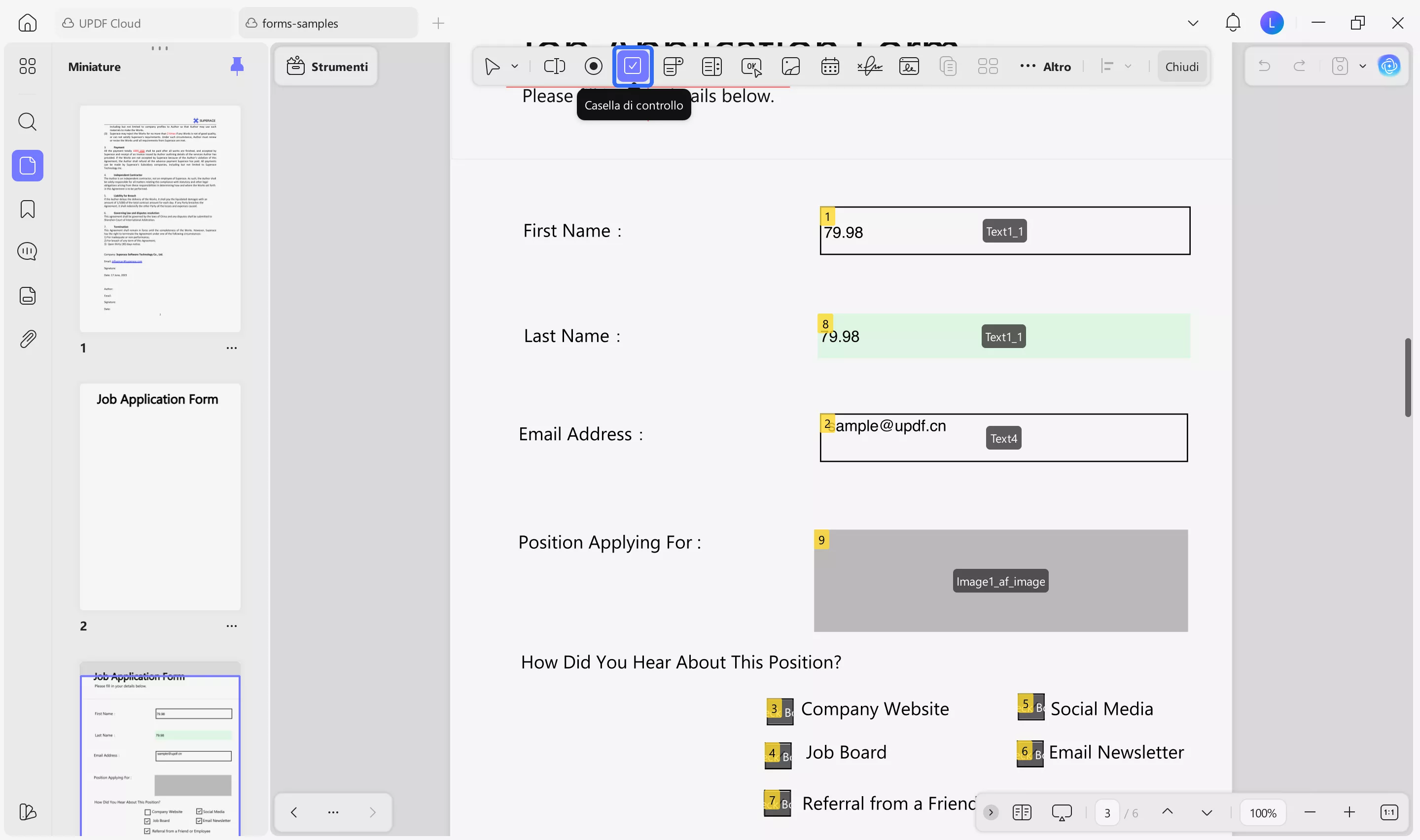1420x840 pixels.
Task: Check the Social Media checkbox
Action: click(1031, 708)
